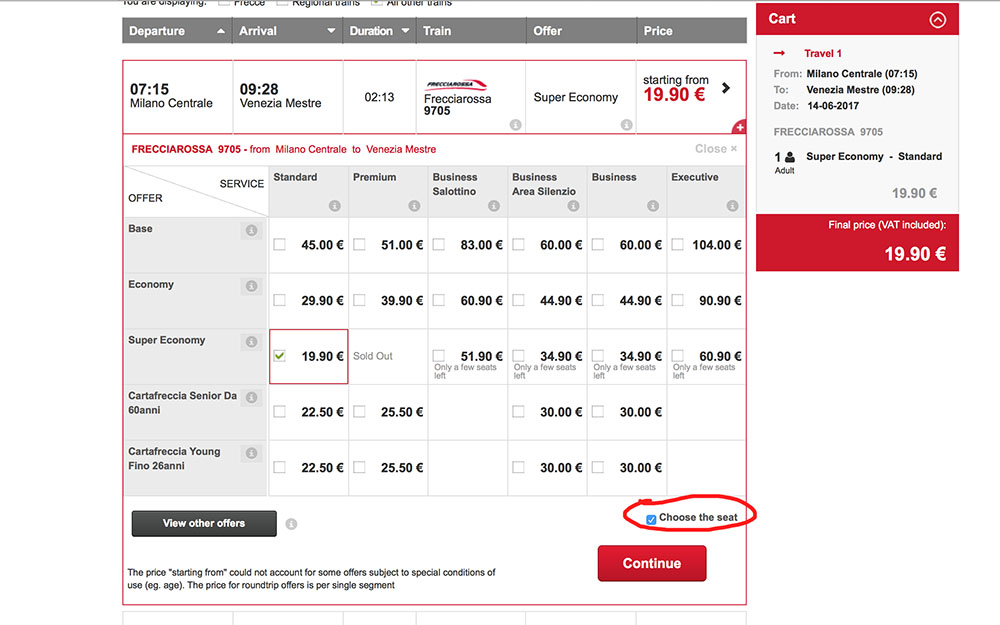Click the Price column header
The image size is (1000, 625).
(x=692, y=31)
